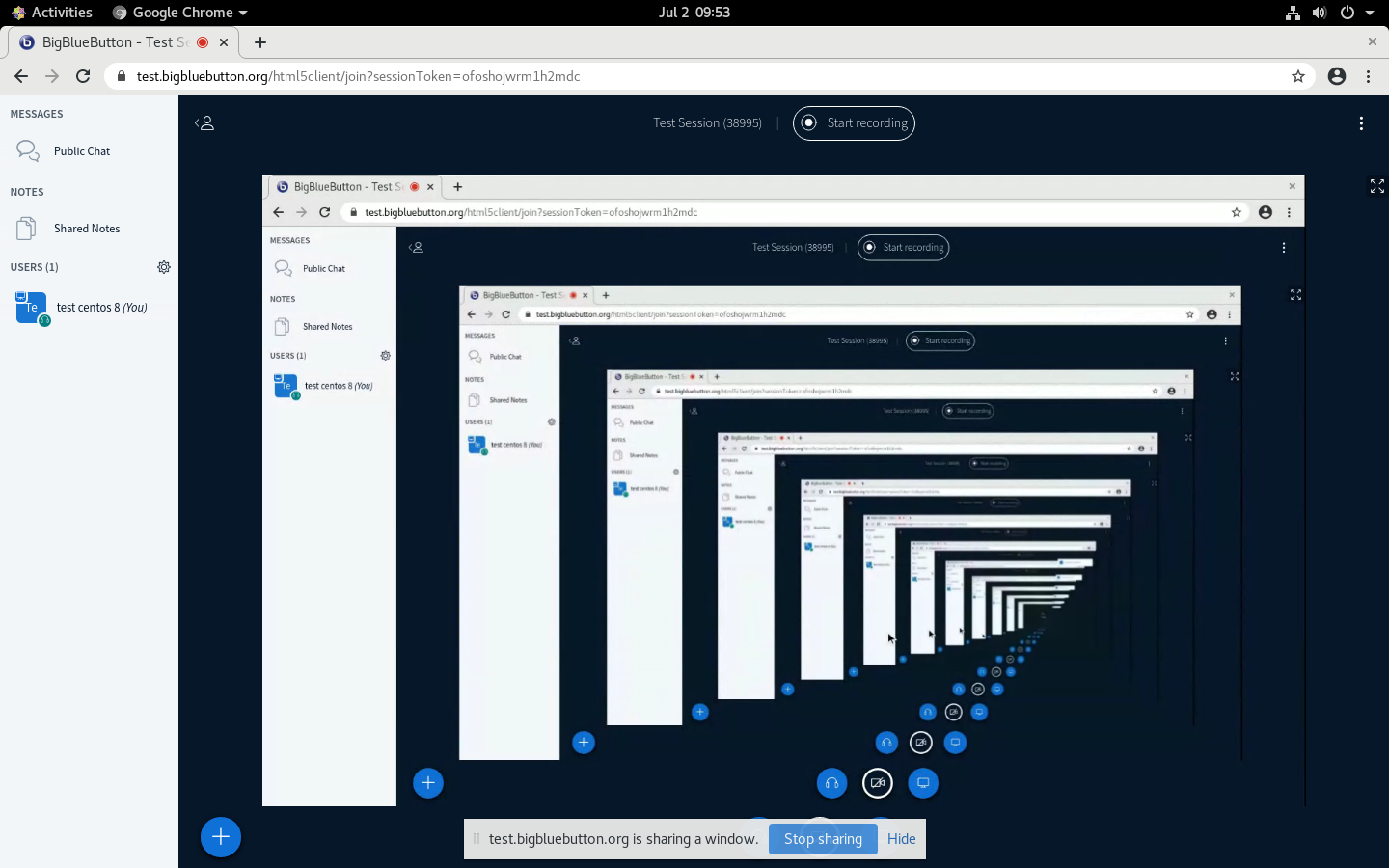
Task: Click inside the browser address bar
Action: [x=579, y=75]
